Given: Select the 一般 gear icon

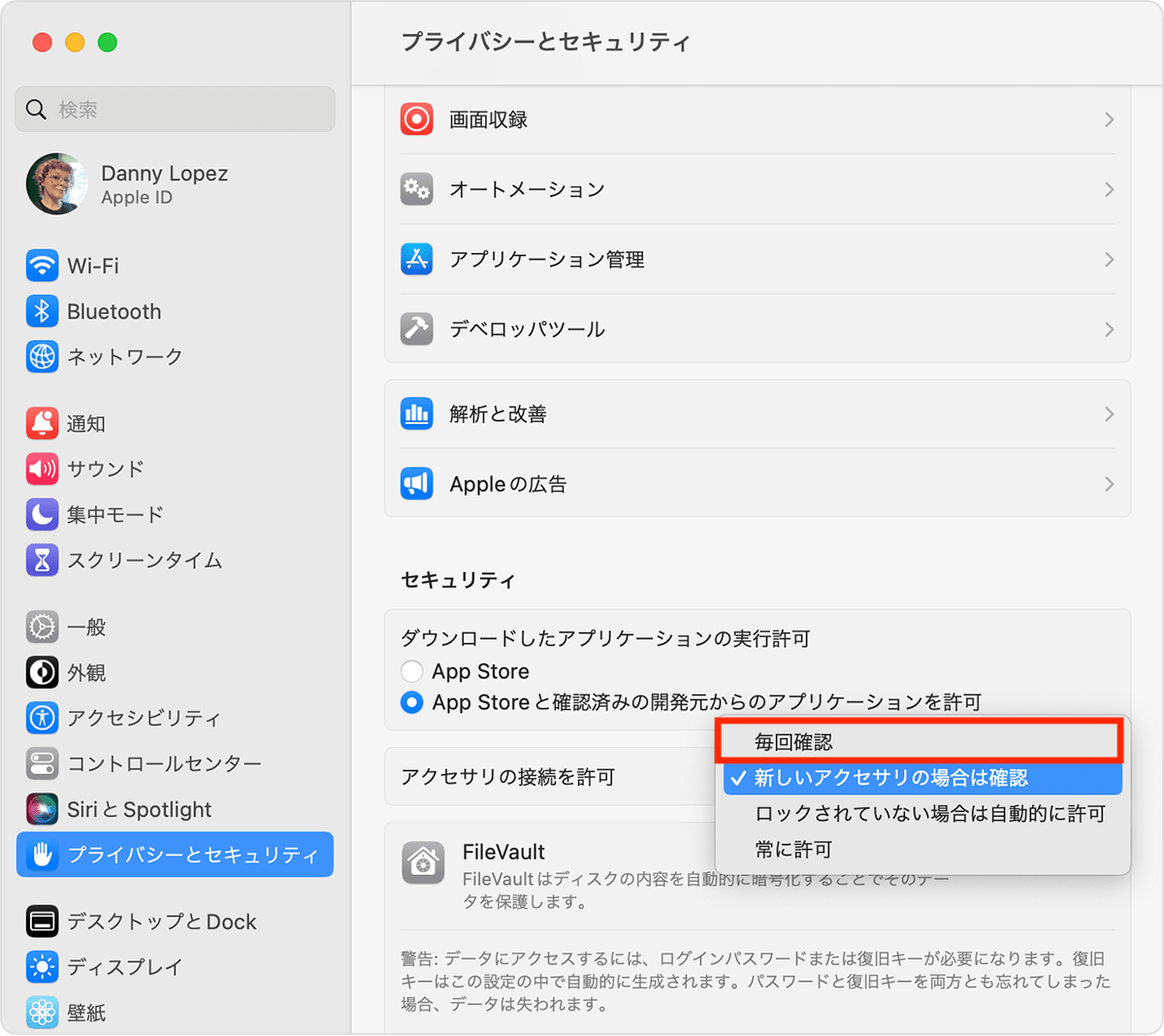Looking at the screenshot, I should coord(42,628).
